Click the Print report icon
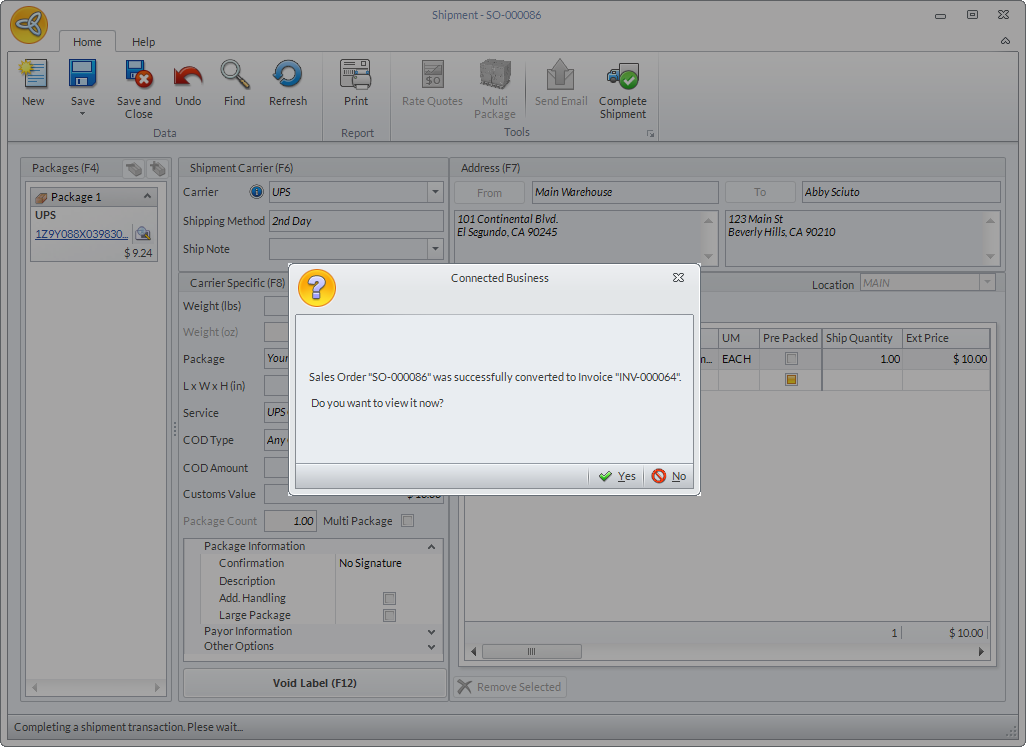Screen dimensions: 1026x747 pyautogui.click(x=356, y=75)
